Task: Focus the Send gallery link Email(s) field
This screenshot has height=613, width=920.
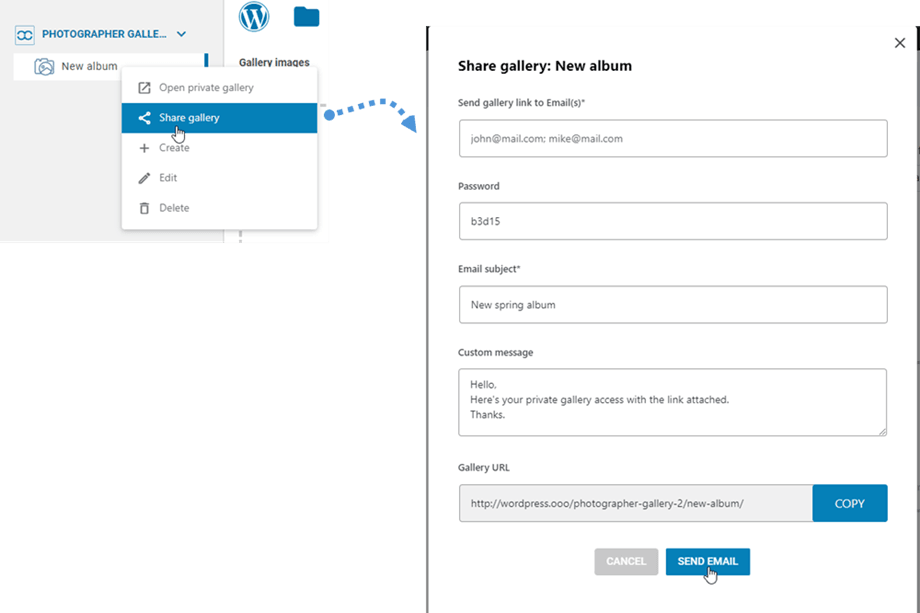Action: 673,139
